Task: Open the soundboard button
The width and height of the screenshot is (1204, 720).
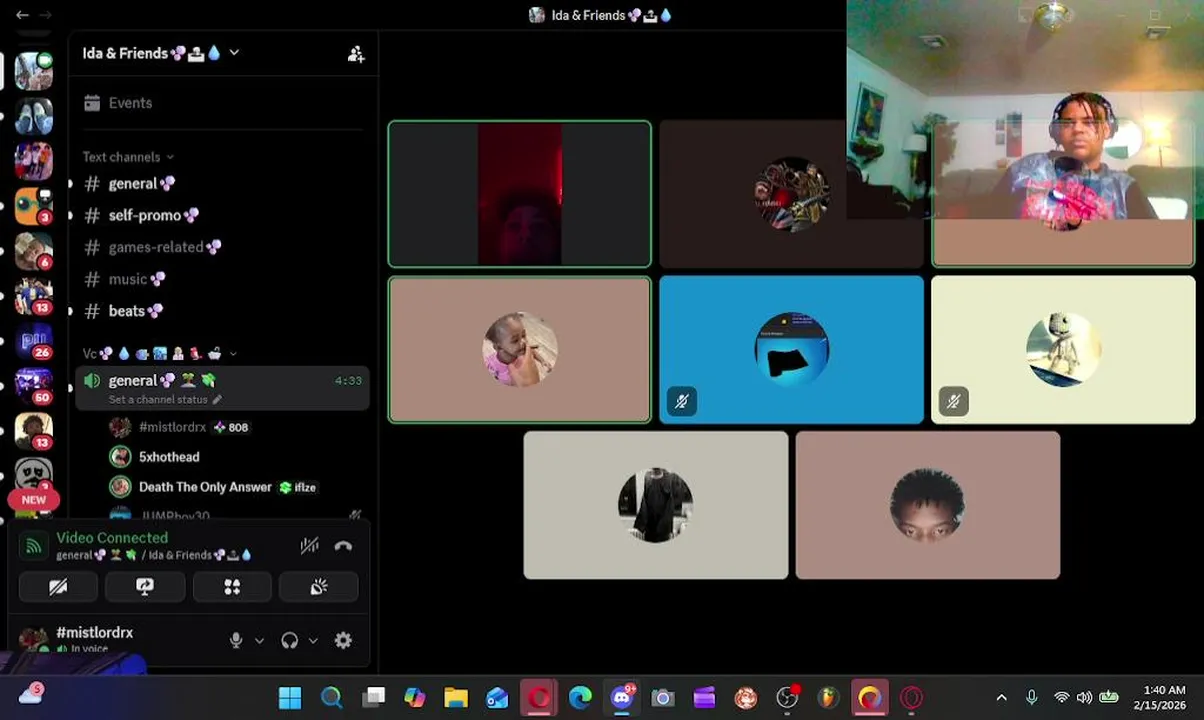Action: pyautogui.click(x=319, y=587)
